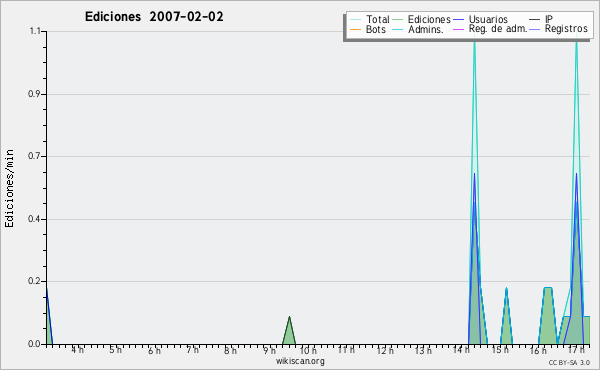
Task: Click the 0.4 y-axis value
Action: [x=34, y=219]
